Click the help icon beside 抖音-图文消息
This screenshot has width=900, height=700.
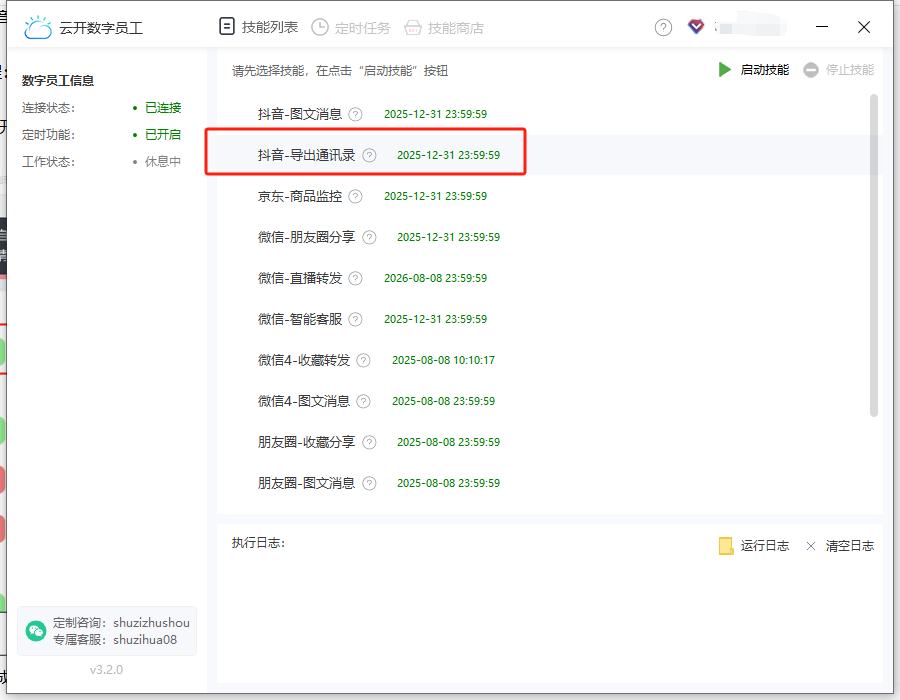point(356,114)
